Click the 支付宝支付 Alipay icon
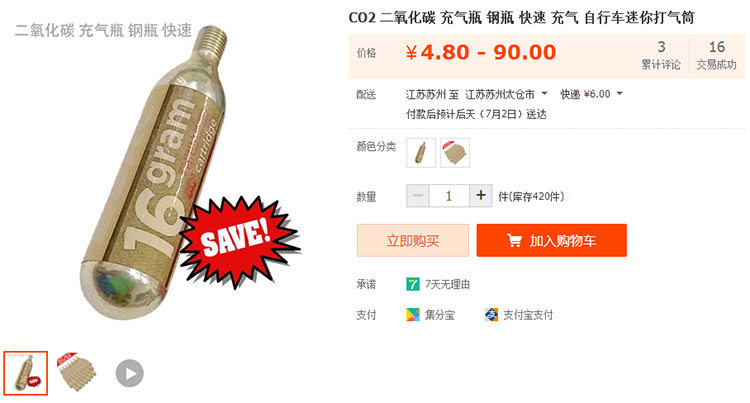The width and height of the screenshot is (750, 403). click(x=491, y=315)
